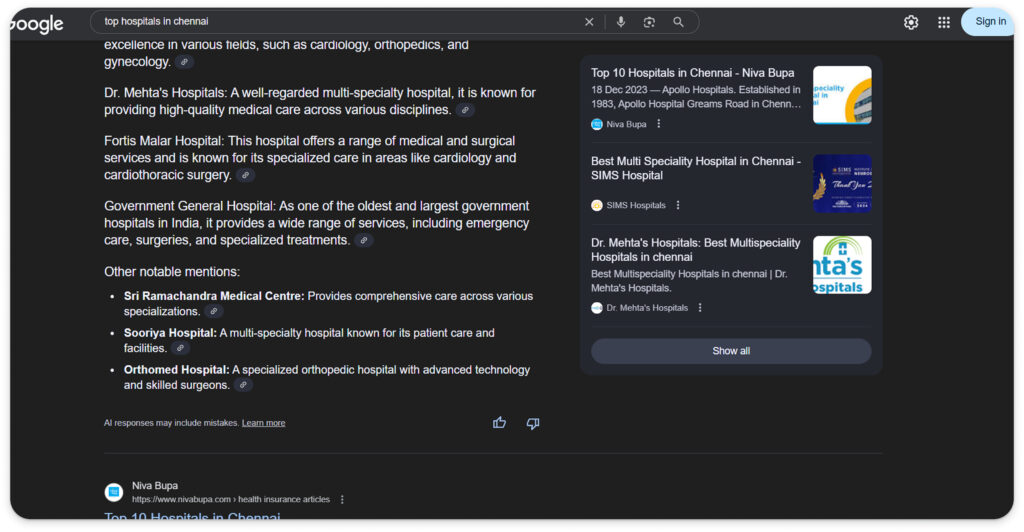Clear the search box text
1024x532 pixels.
pos(589,22)
